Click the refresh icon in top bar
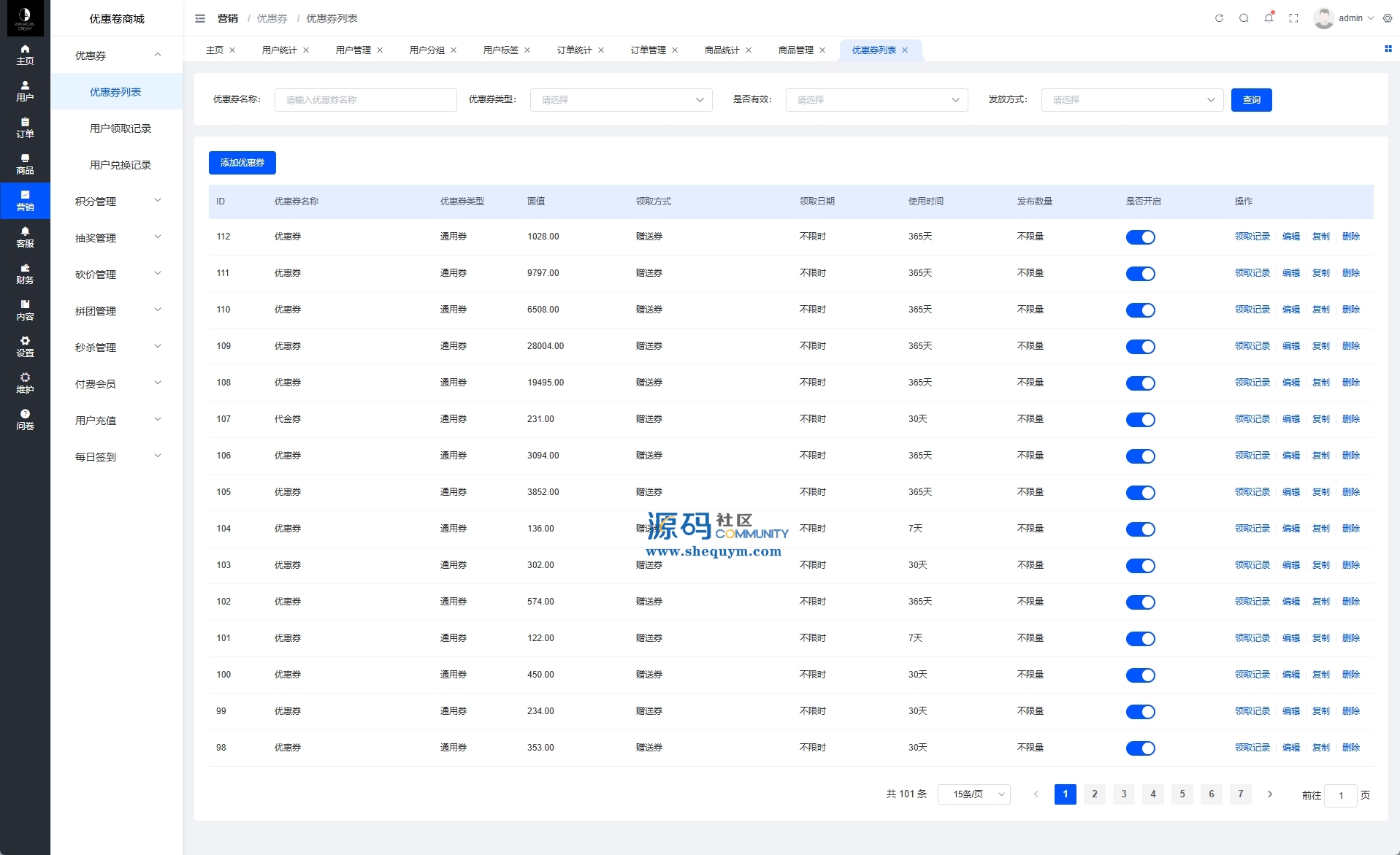This screenshot has height=855, width=1400. 1219,18
